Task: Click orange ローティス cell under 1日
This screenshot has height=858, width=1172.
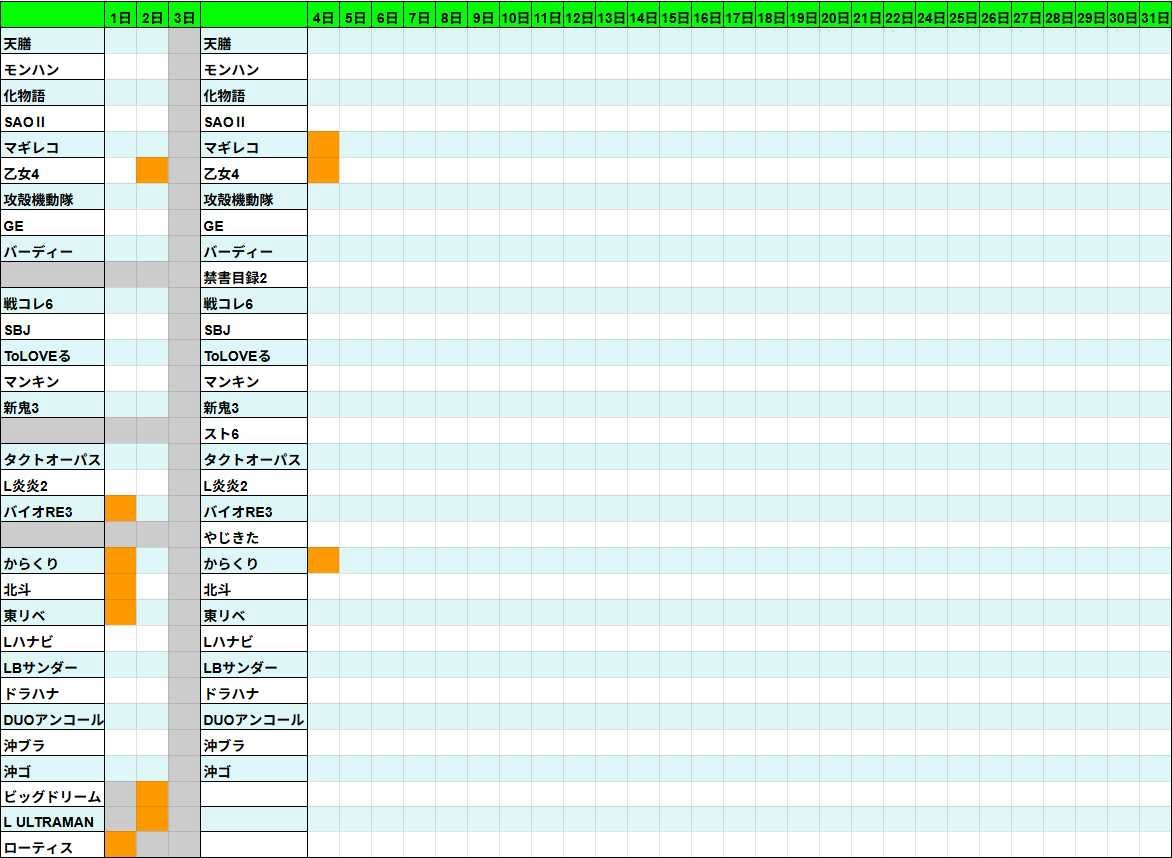Action: [x=120, y=845]
